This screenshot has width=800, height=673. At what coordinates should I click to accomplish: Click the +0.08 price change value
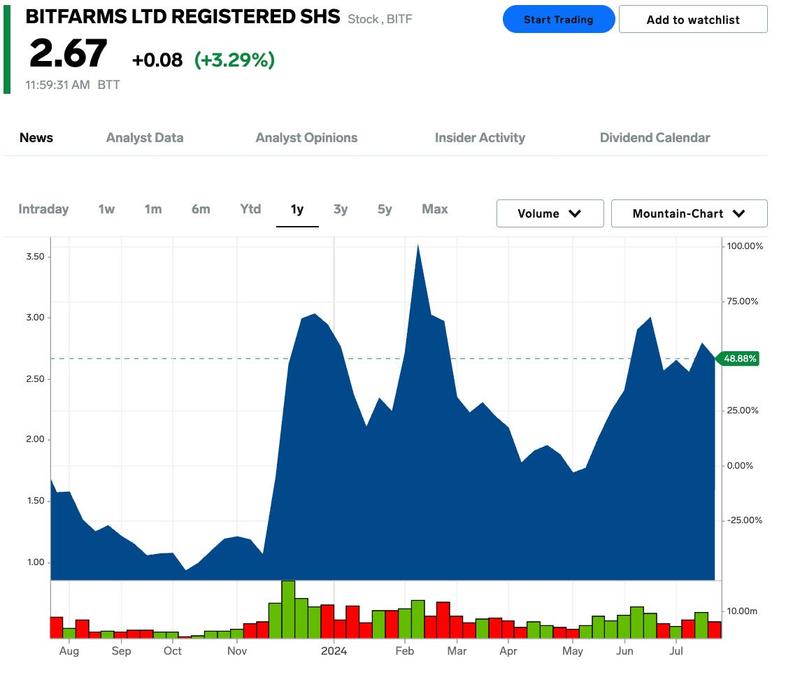pyautogui.click(x=157, y=60)
